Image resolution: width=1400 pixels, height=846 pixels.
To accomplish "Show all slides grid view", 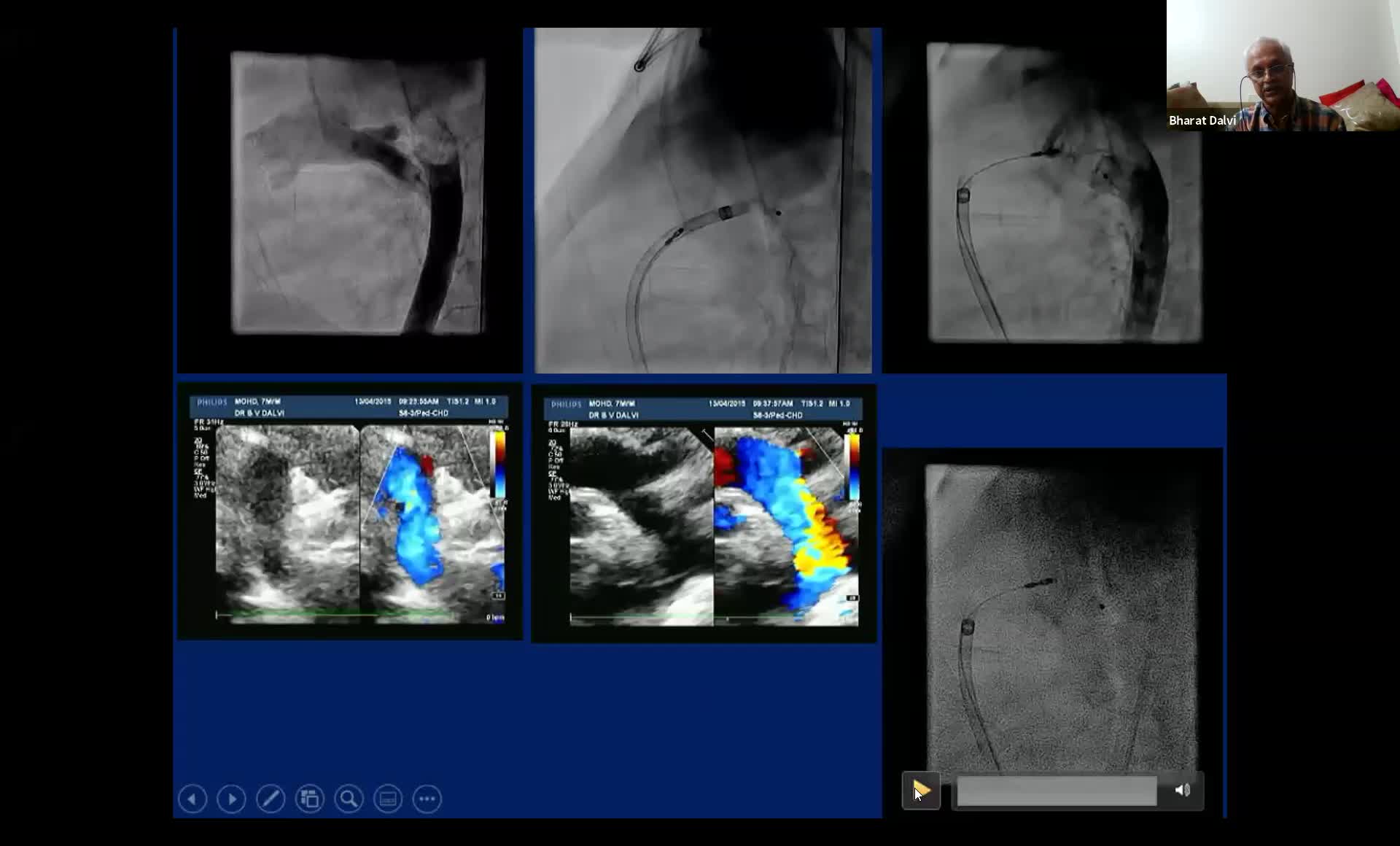I will (310, 799).
